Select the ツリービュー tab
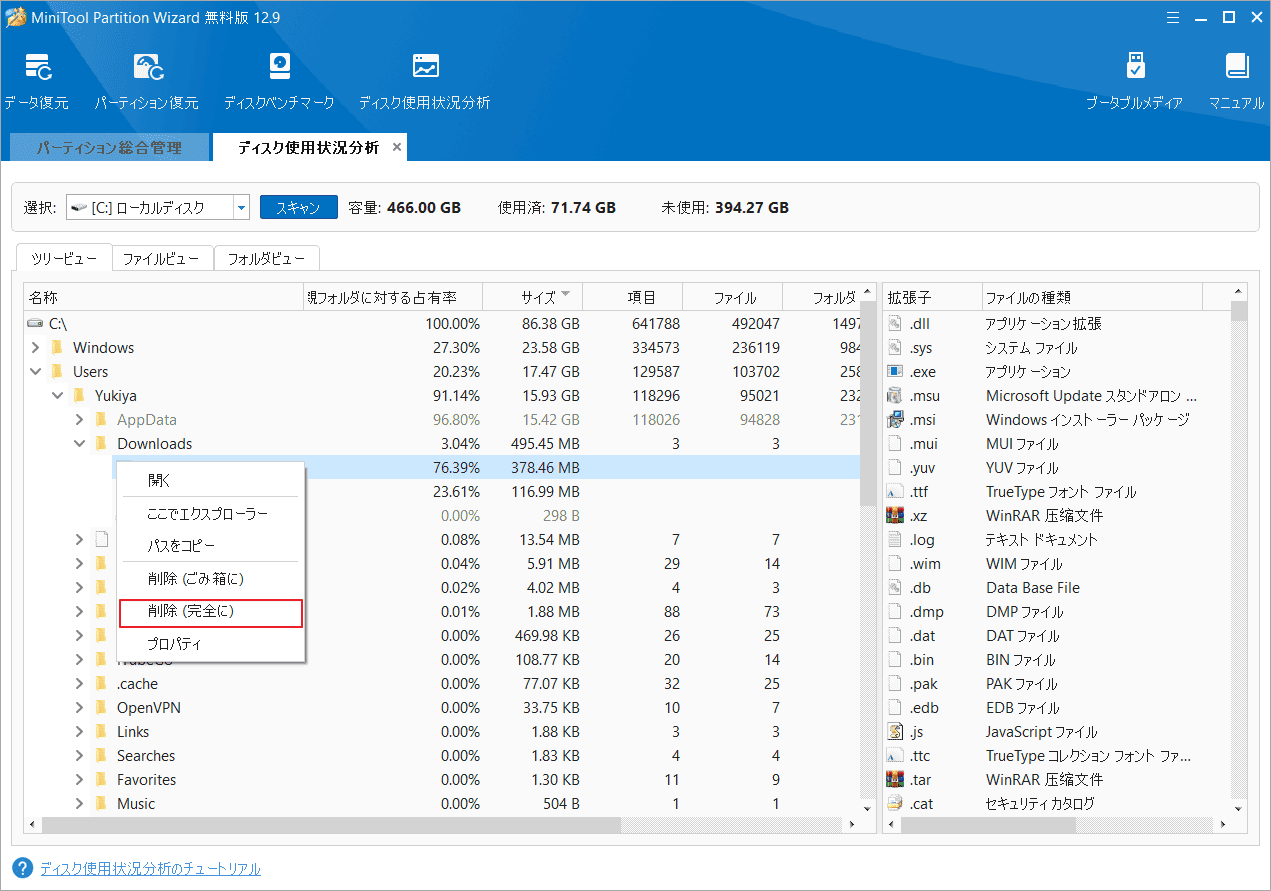 [63, 259]
